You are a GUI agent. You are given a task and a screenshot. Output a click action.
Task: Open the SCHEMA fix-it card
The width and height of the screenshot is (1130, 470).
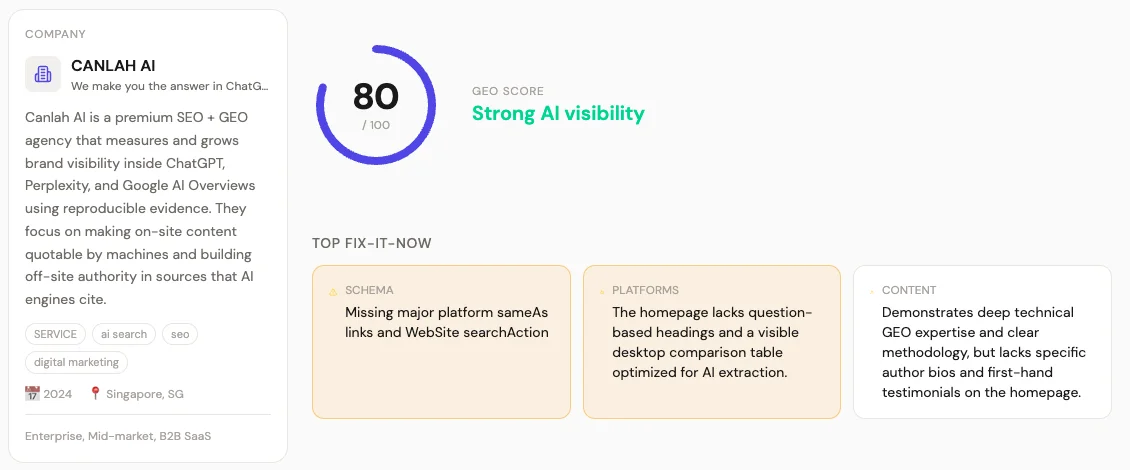coord(441,342)
